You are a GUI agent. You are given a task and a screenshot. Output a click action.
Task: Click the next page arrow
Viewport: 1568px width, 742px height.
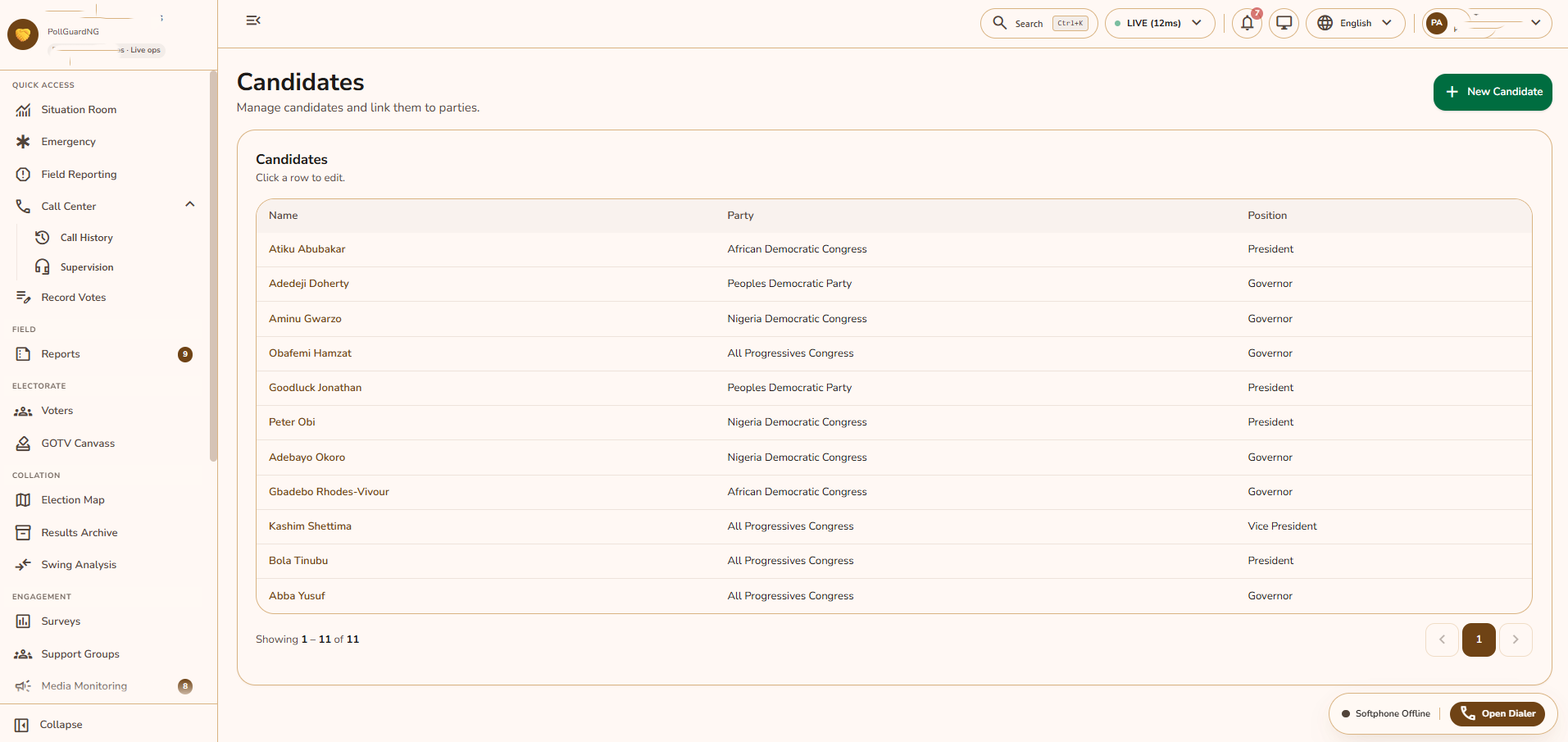point(1516,640)
